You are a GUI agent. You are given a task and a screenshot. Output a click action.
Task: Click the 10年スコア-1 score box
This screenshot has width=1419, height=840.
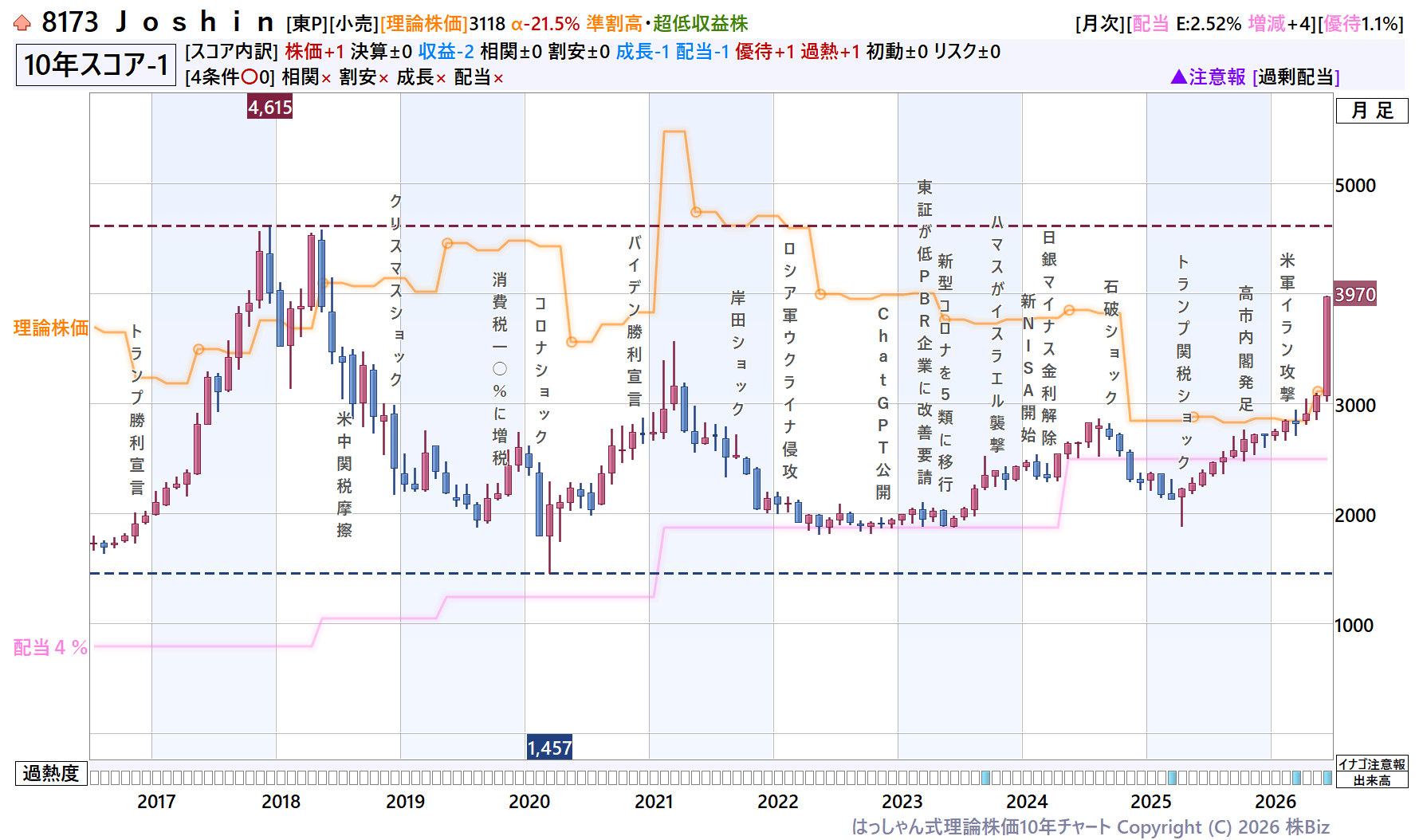[x=96, y=65]
